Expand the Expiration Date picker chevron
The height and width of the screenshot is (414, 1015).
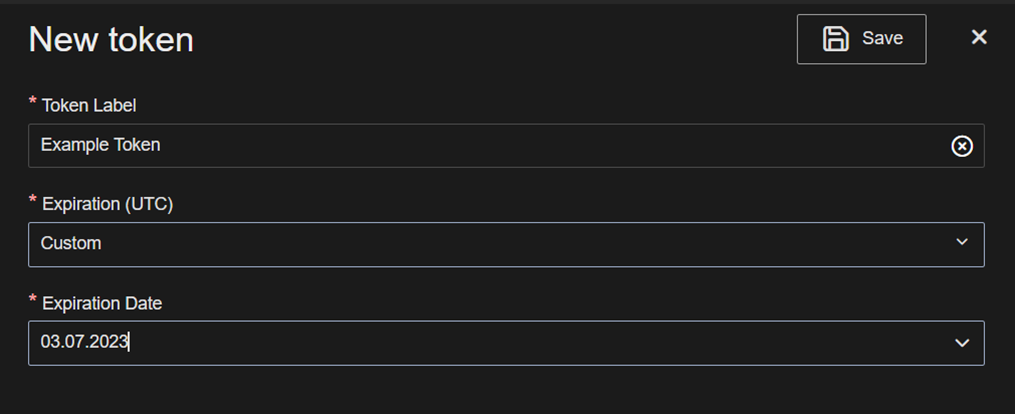click(x=962, y=343)
